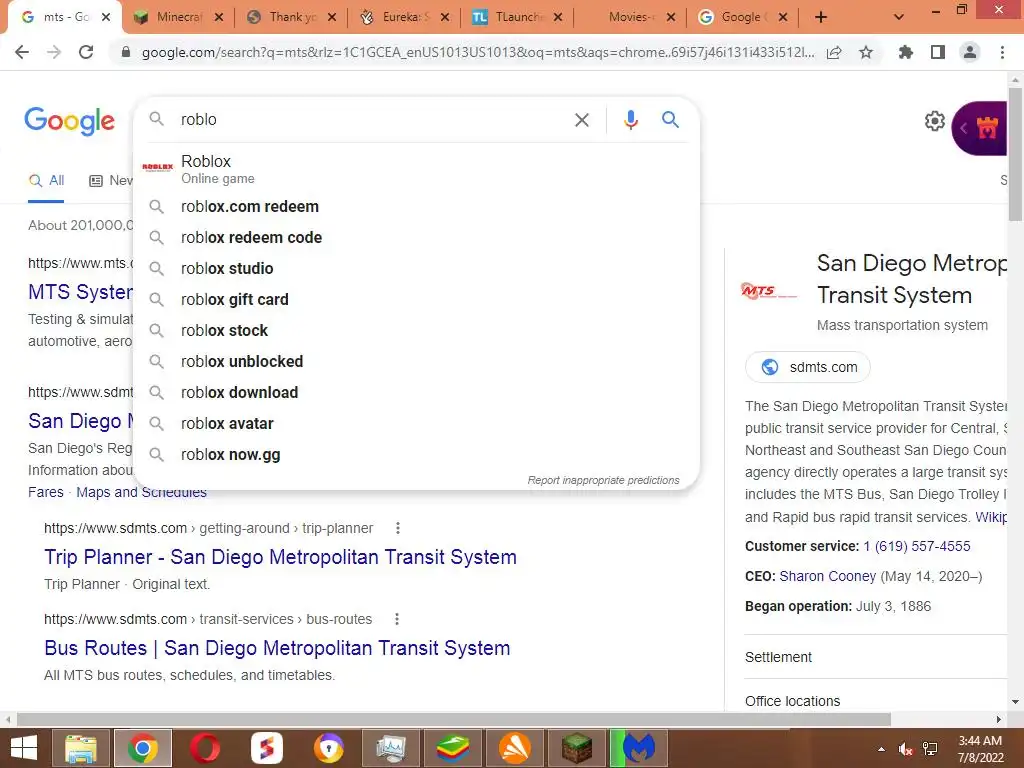Viewport: 1024px width, 768px height.
Task: Select the Roblox Online game suggestion
Action: pyautogui.click(x=416, y=168)
